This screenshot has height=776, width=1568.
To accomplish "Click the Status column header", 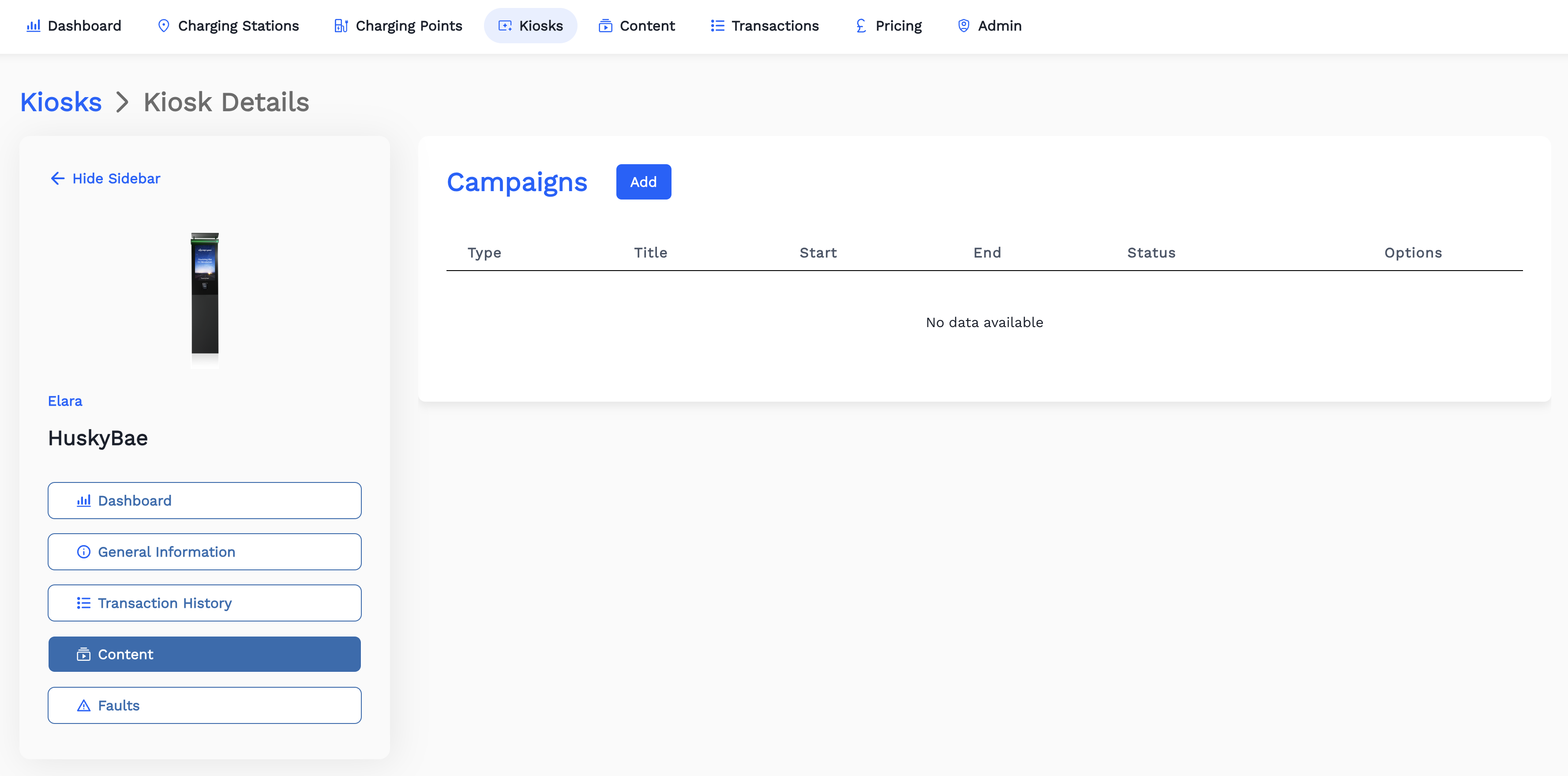I will [x=1151, y=253].
